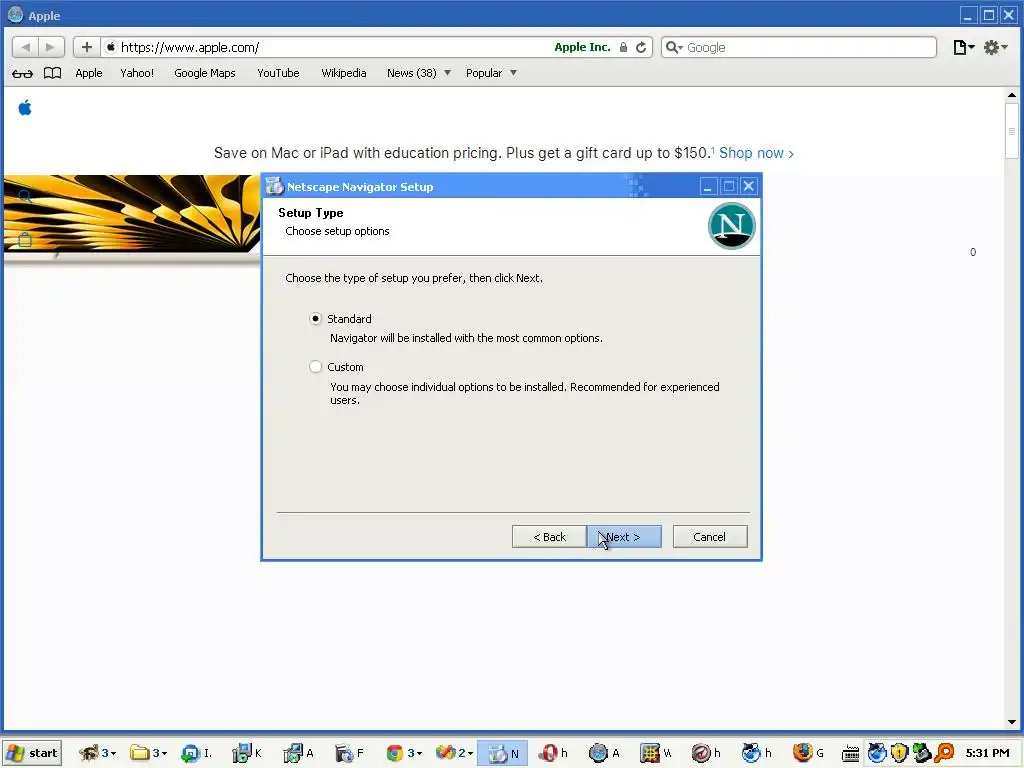
Task: Select the Custom setup radio button
Action: [315, 367]
